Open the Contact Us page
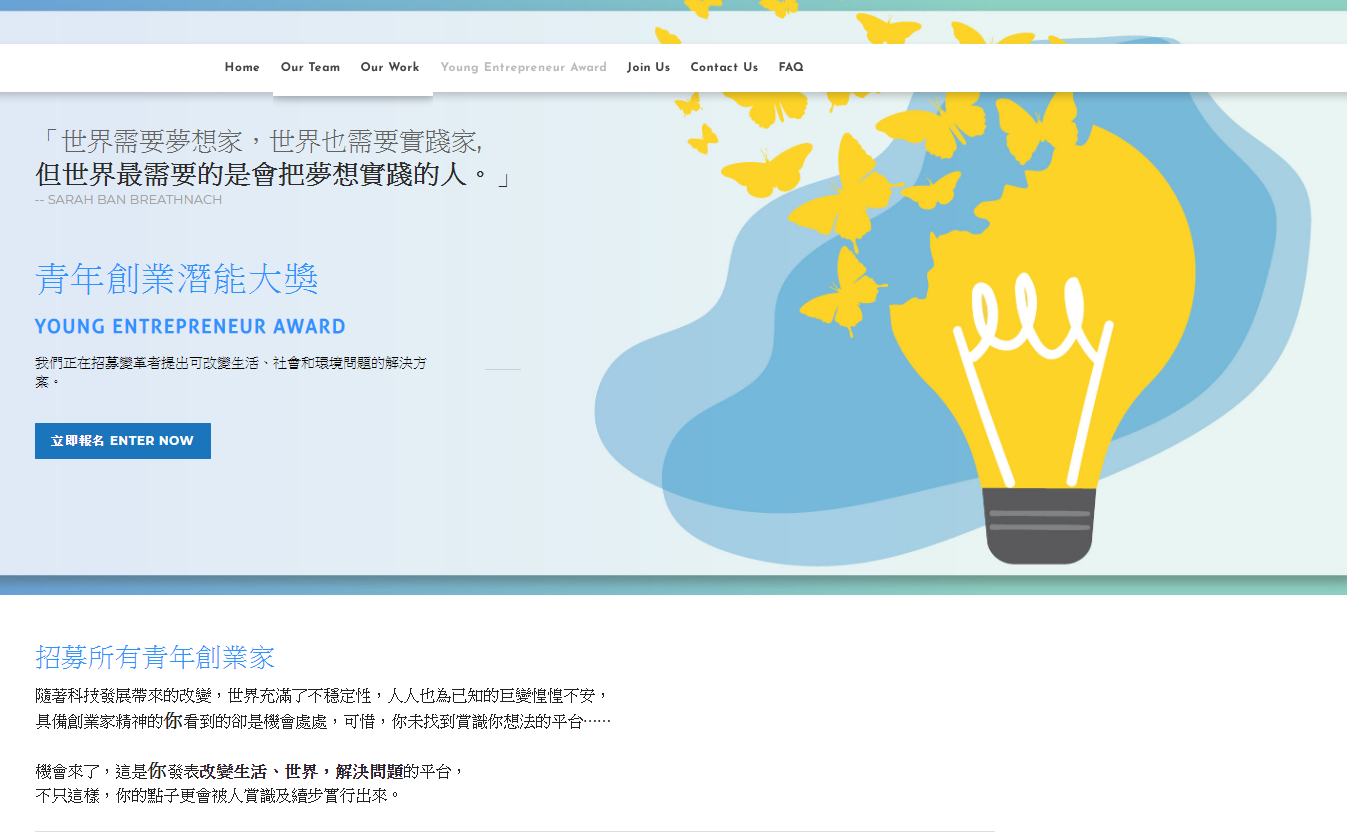 [724, 68]
